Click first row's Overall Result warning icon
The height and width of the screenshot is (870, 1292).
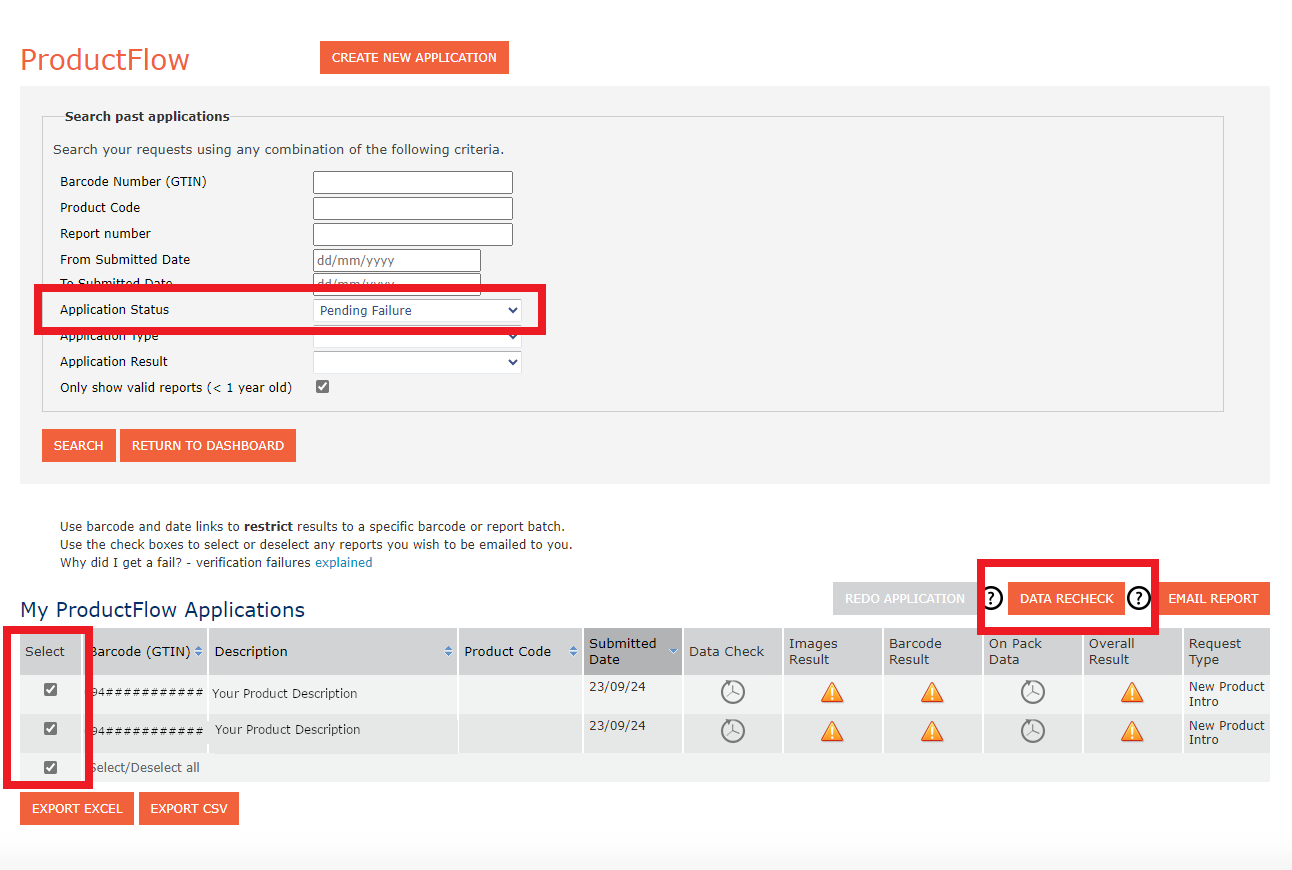click(x=1132, y=692)
